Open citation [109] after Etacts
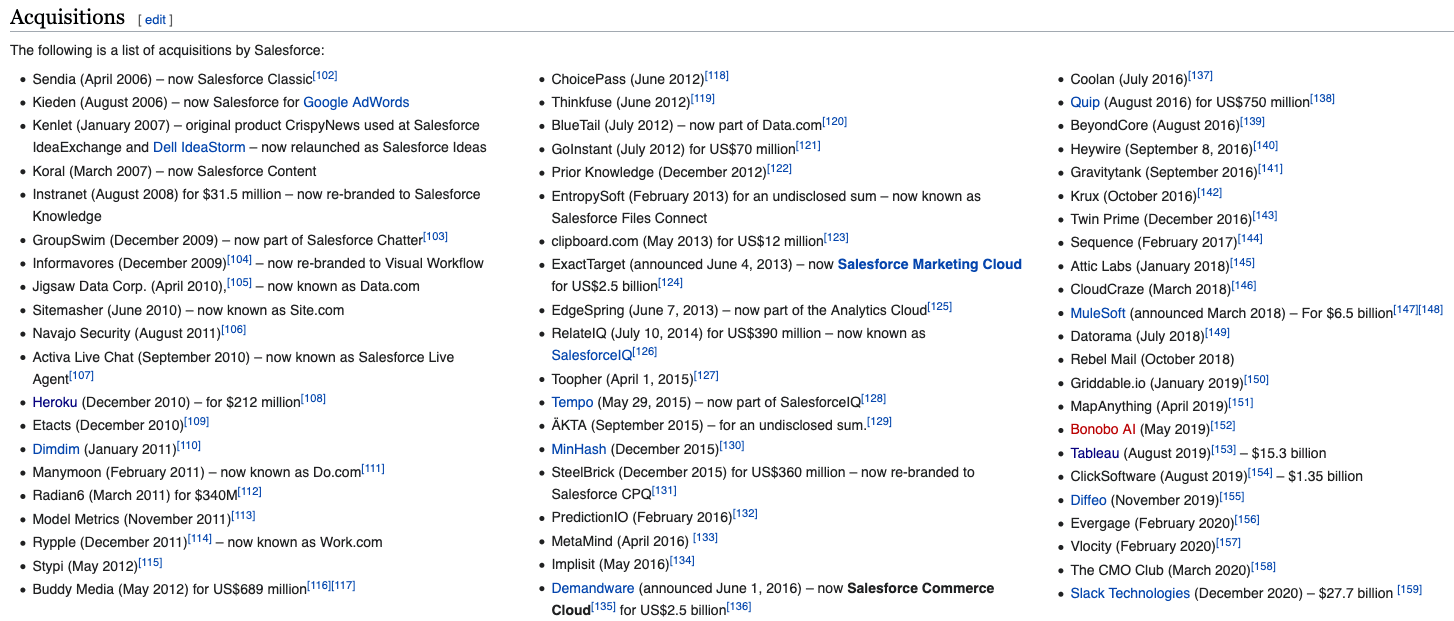Image resolution: width=1454 pixels, height=621 pixels. 196,421
